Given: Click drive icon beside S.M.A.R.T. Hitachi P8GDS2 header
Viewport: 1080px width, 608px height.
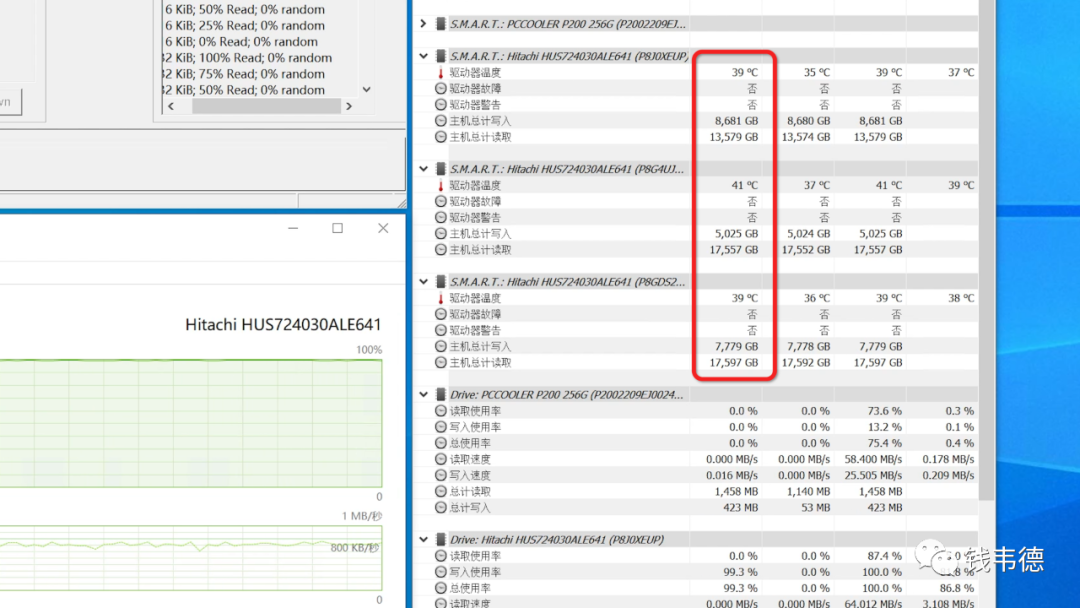Looking at the screenshot, I should [441, 282].
